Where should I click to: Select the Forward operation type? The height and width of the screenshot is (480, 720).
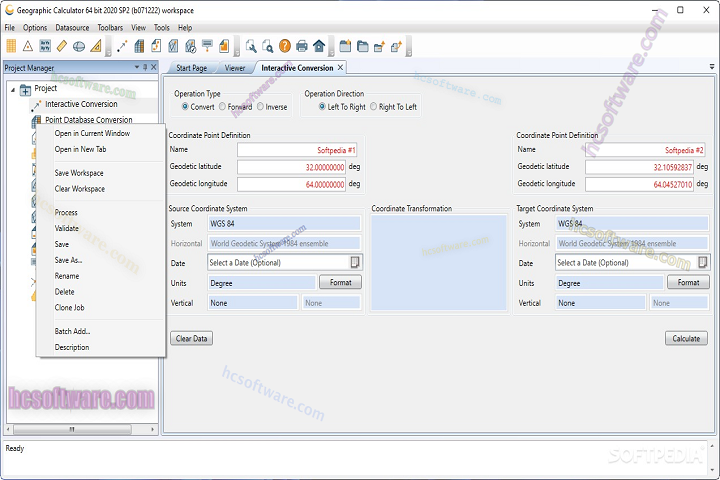(225, 107)
